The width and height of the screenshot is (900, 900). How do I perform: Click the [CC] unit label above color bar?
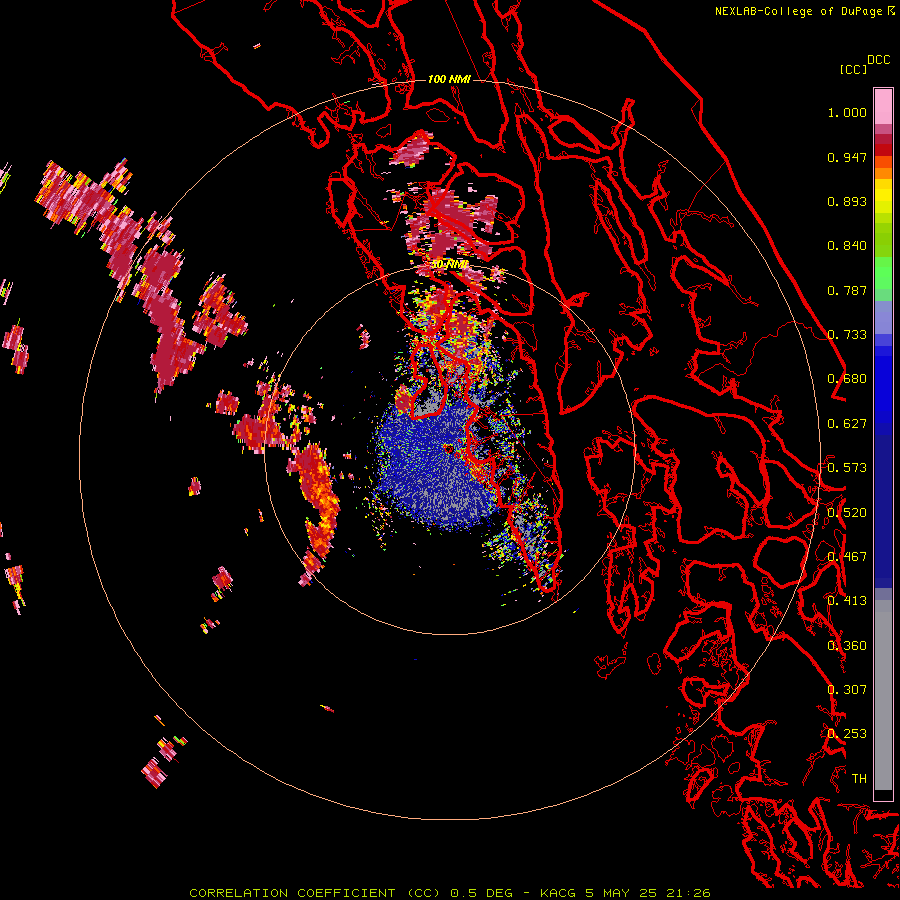pyautogui.click(x=853, y=69)
